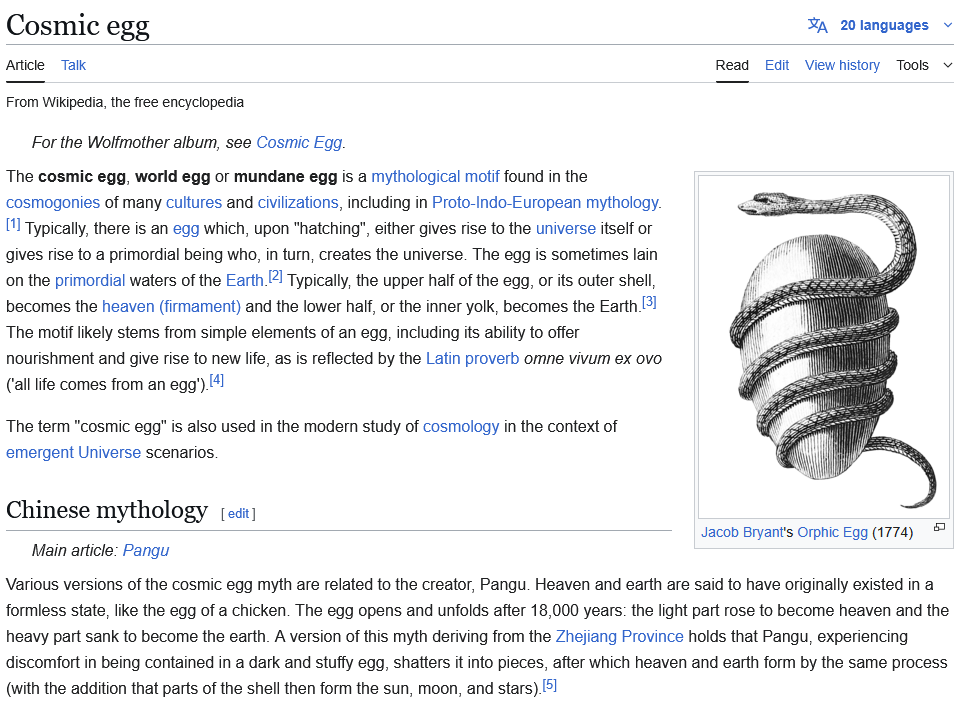Follow the Zhejiang Province link
980x718 pixels.
(x=619, y=637)
